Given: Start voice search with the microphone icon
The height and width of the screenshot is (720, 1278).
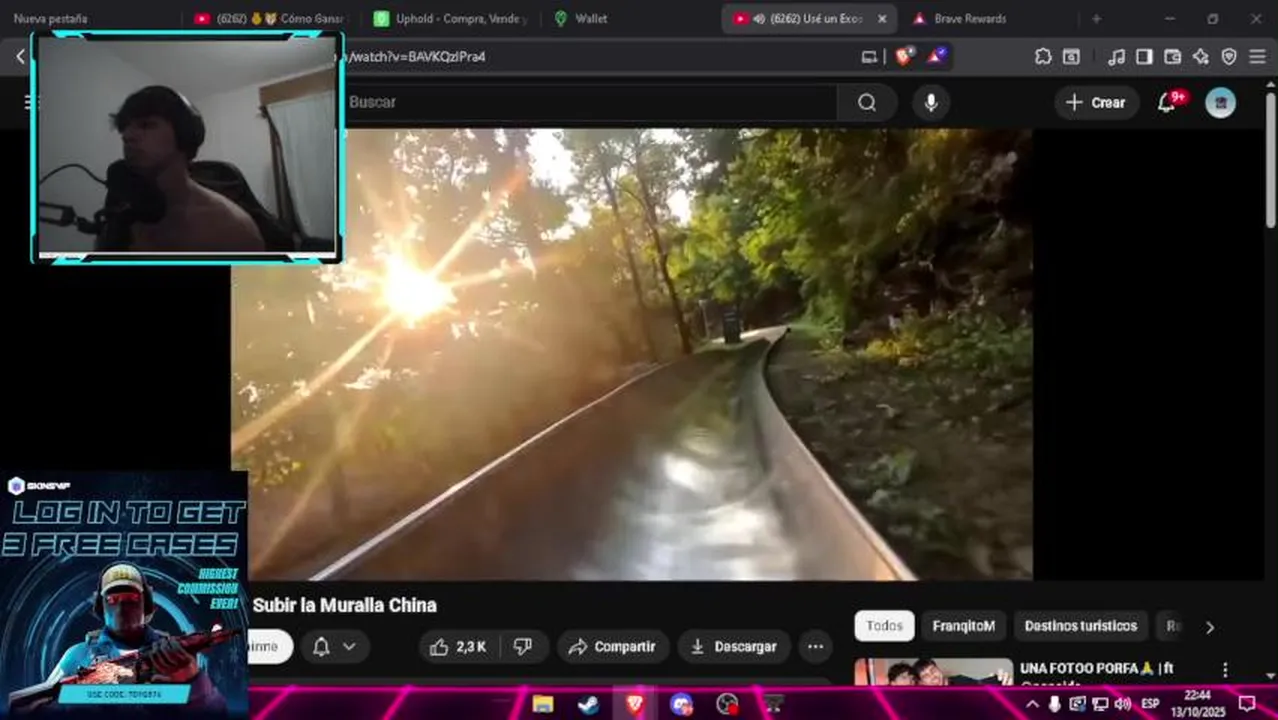Looking at the screenshot, I should pos(931,102).
